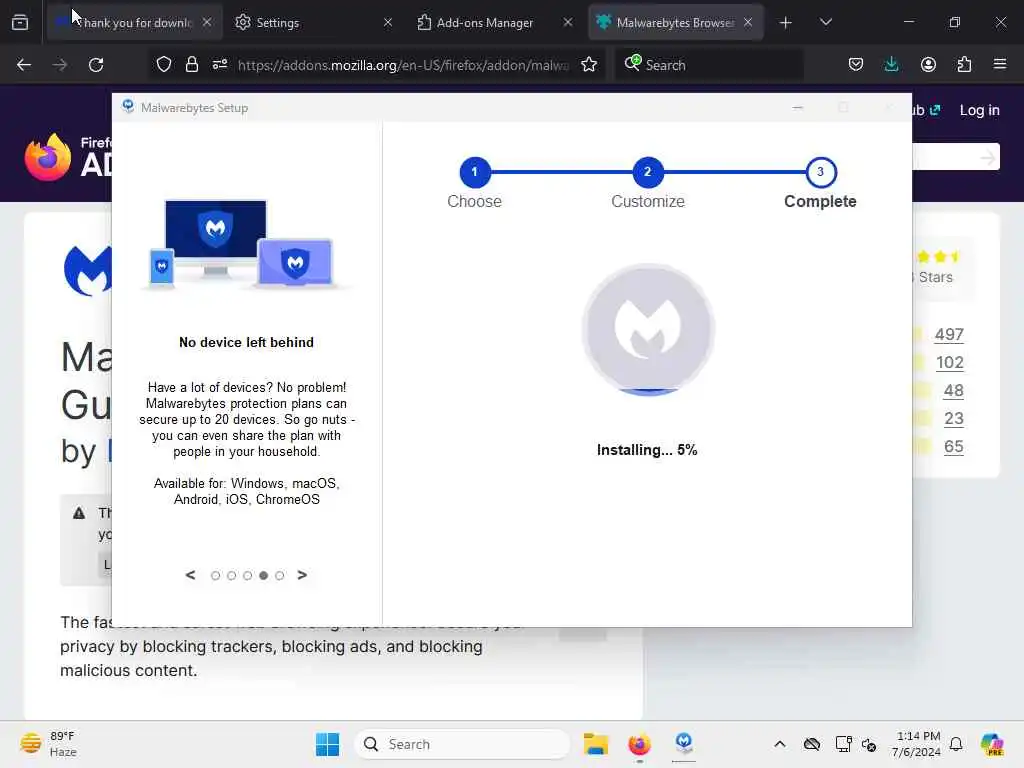Minimize the Malwarebytes Setup window

(x=797, y=108)
